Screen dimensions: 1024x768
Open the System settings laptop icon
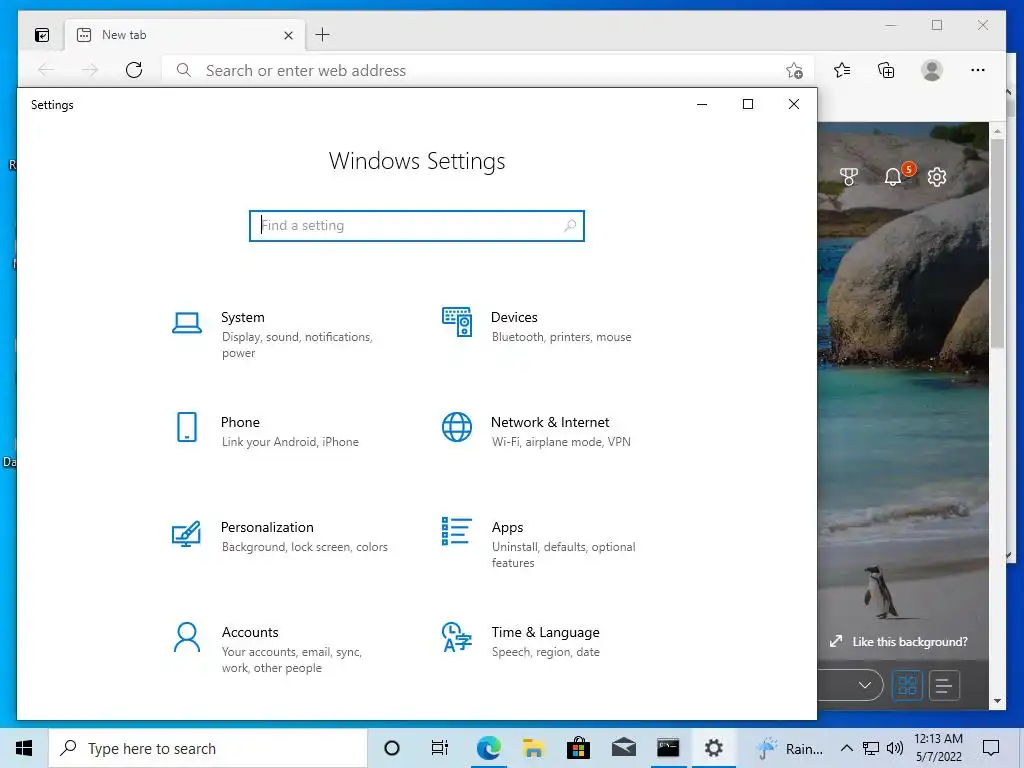(x=187, y=323)
